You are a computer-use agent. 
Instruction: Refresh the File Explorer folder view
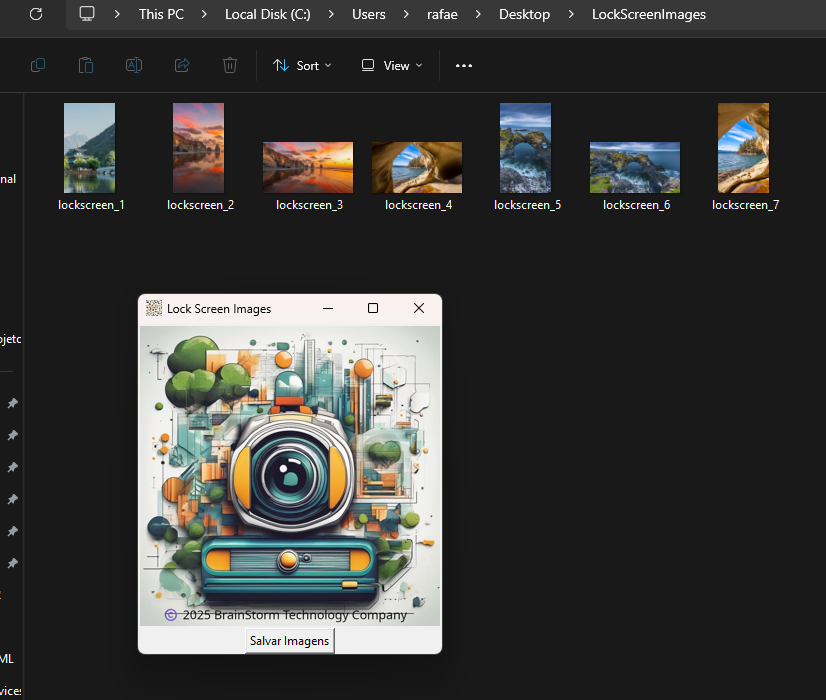(36, 14)
